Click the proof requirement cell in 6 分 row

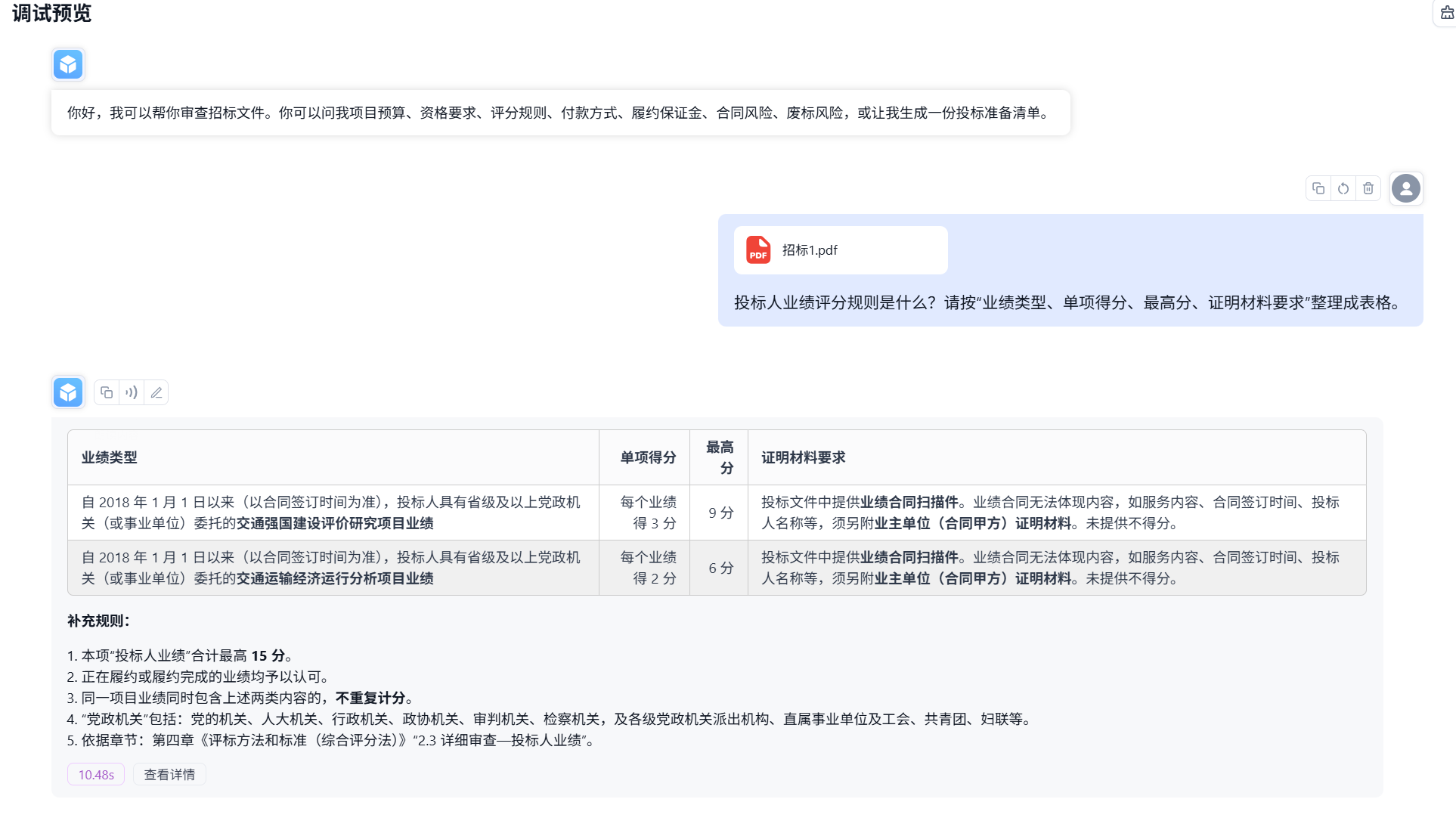(x=1057, y=568)
